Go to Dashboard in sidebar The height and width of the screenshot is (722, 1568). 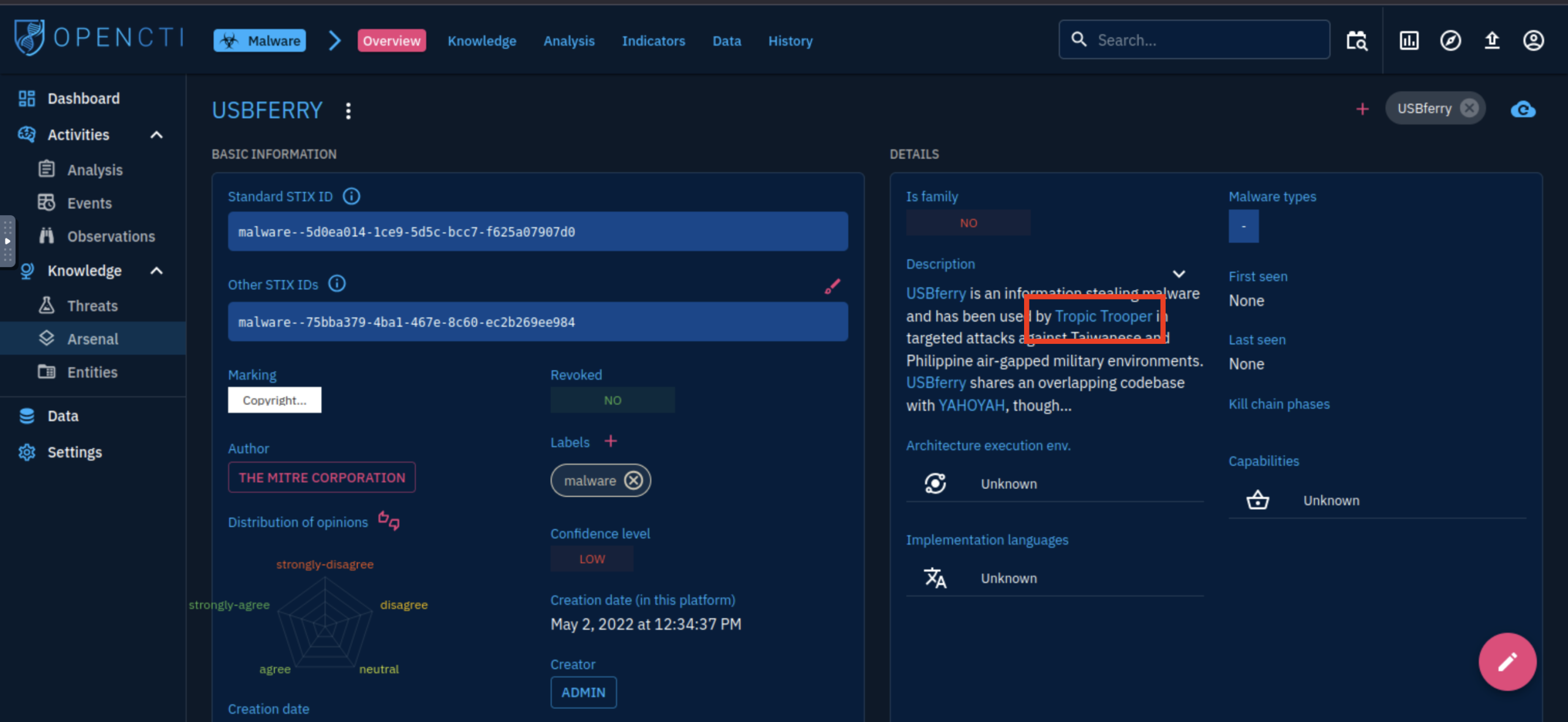pos(84,98)
